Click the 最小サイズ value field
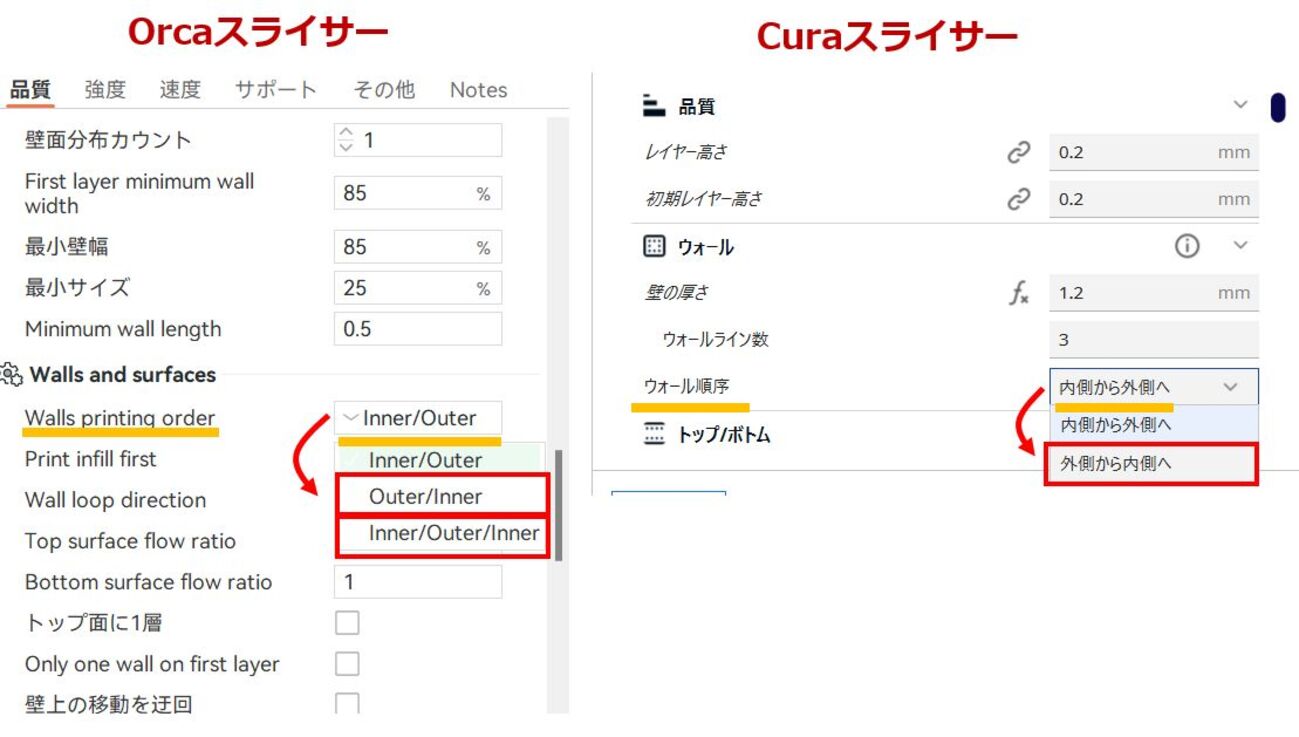This screenshot has height=737, width=1299. 418,288
